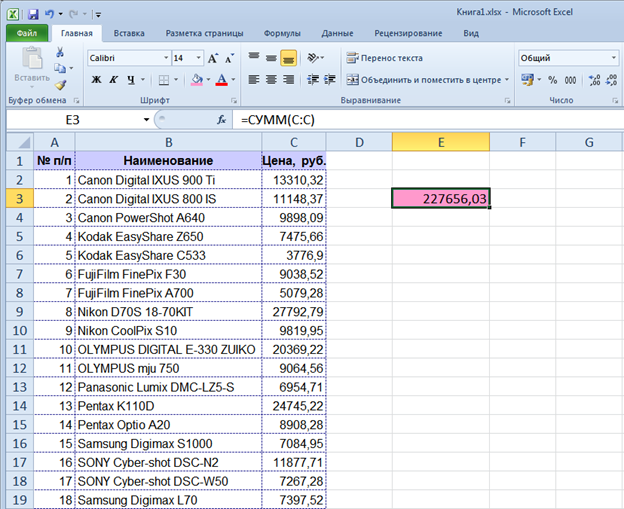Click the Save icon in quick access toolbar
This screenshot has width=624, height=509.
[x=33, y=14]
